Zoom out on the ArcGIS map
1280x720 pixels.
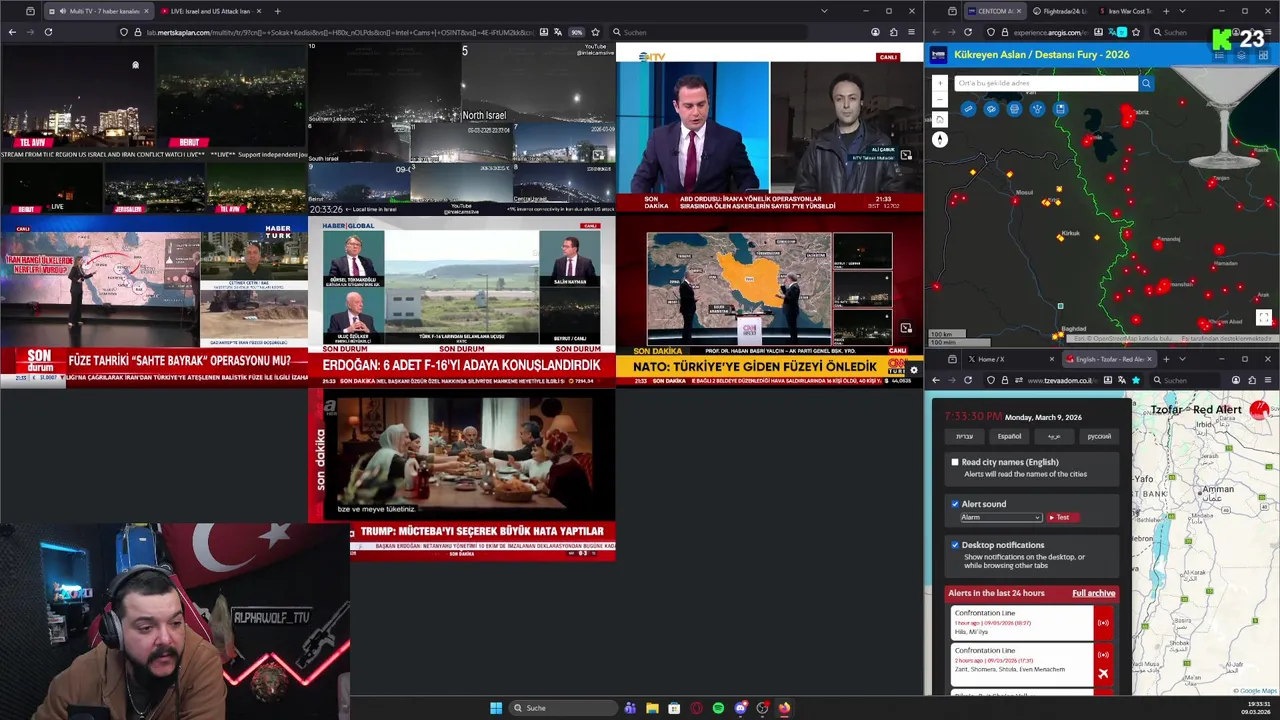pyautogui.click(x=939, y=99)
